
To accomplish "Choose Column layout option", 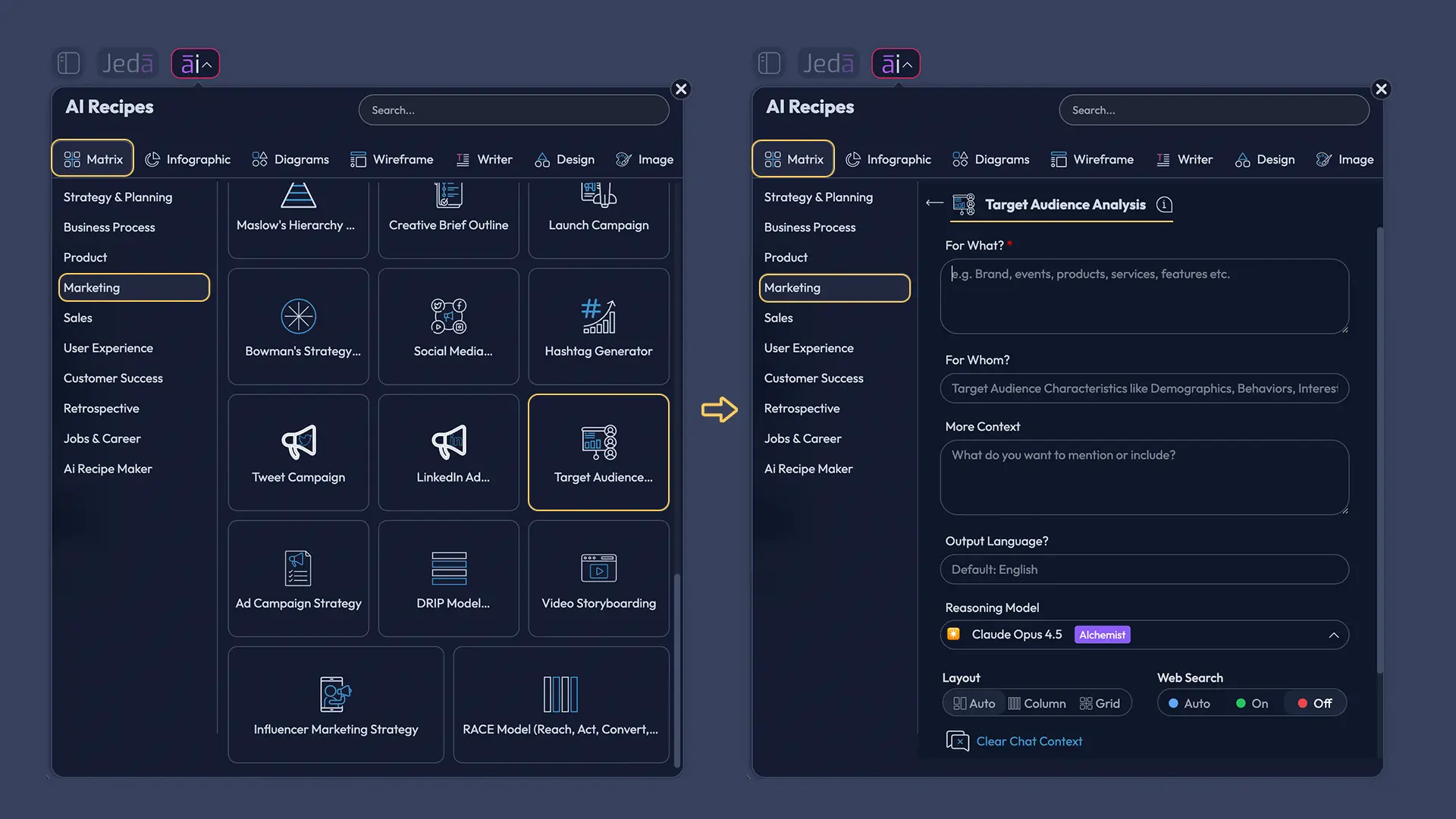I will [x=1037, y=704].
